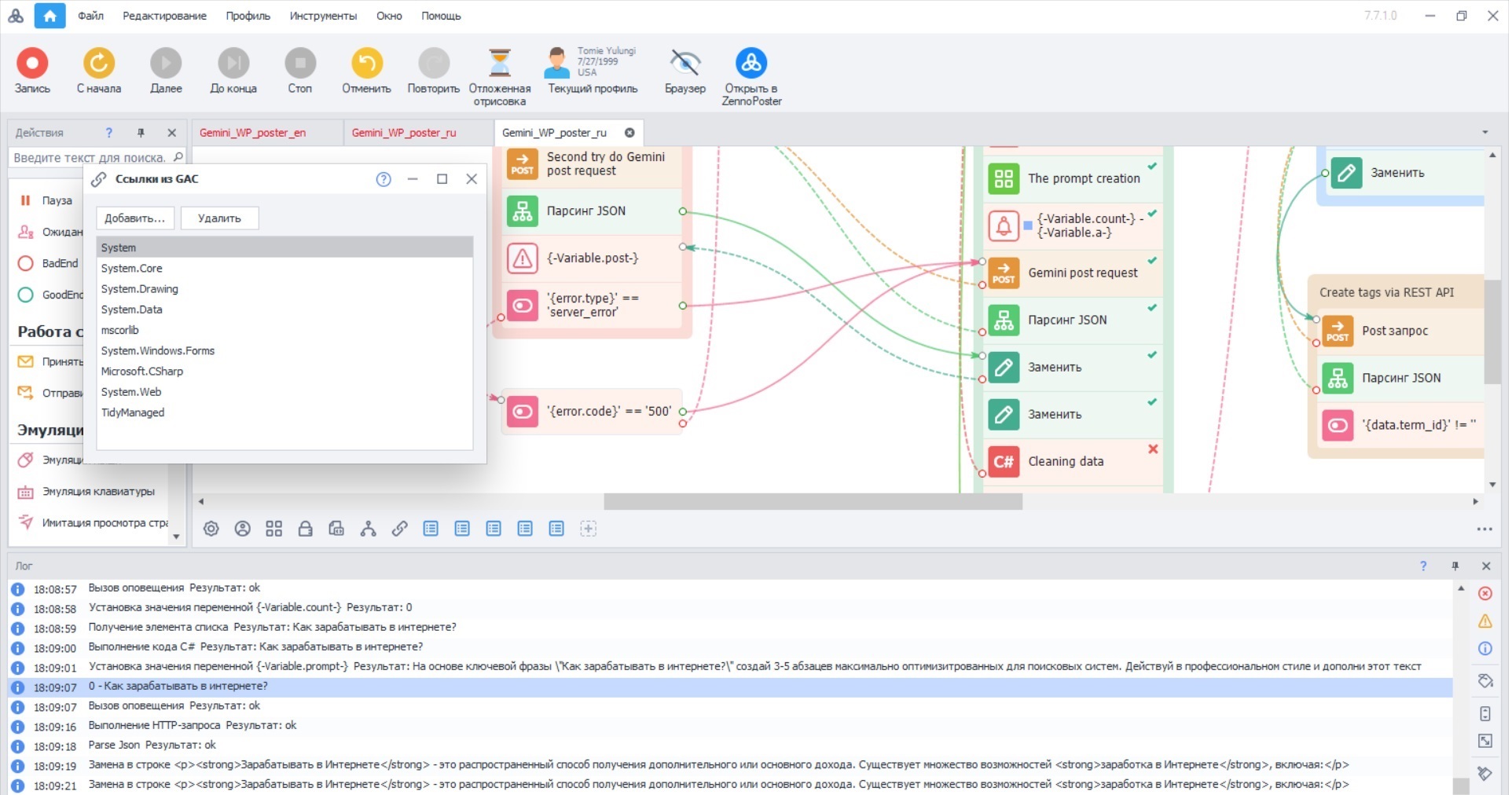Select the Gemini post request node
1512x795 pixels.
pyautogui.click(x=1073, y=273)
